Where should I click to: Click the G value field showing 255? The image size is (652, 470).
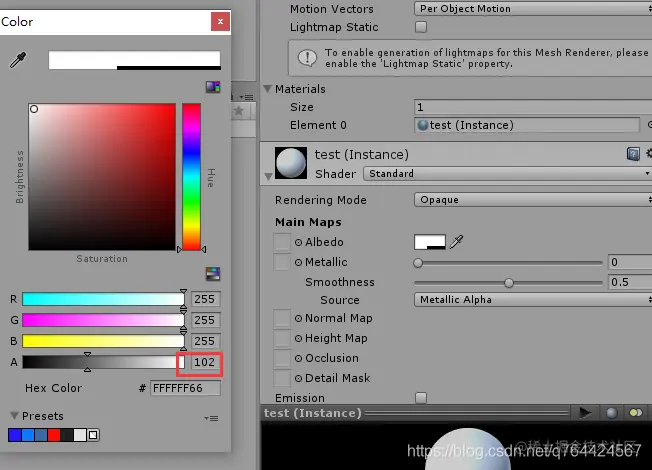coord(206,320)
